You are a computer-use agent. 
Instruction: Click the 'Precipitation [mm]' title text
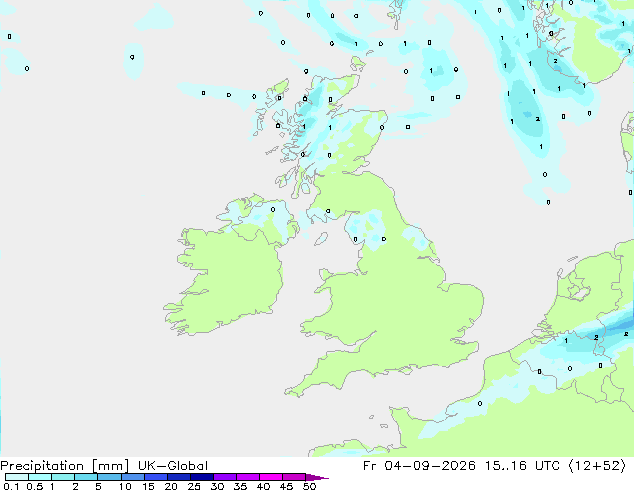pyautogui.click(x=65, y=466)
